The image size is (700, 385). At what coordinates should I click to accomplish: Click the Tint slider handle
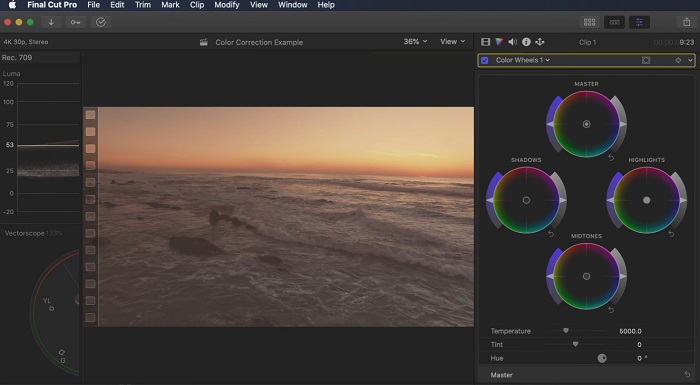575,344
